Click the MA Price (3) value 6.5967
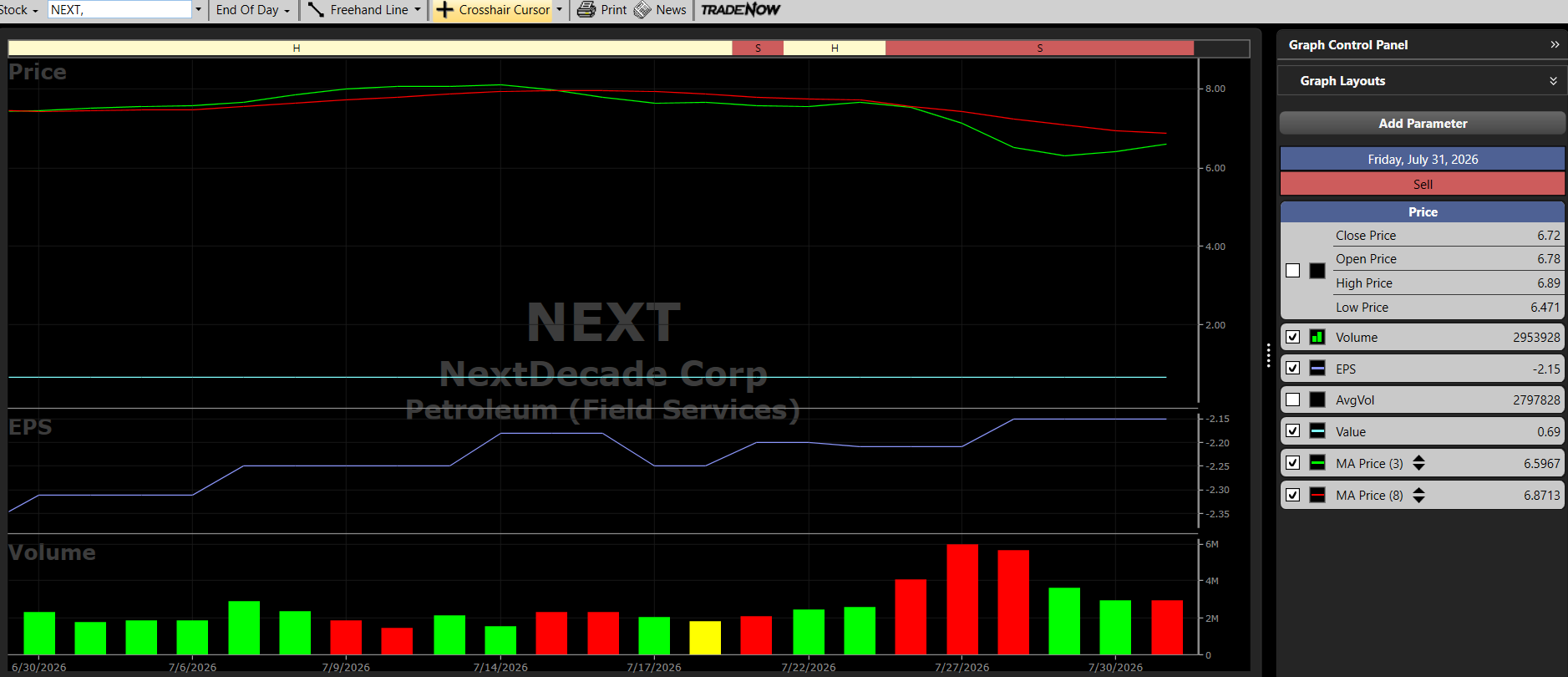Screen dimensions: 1568x677 click(x=1542, y=464)
